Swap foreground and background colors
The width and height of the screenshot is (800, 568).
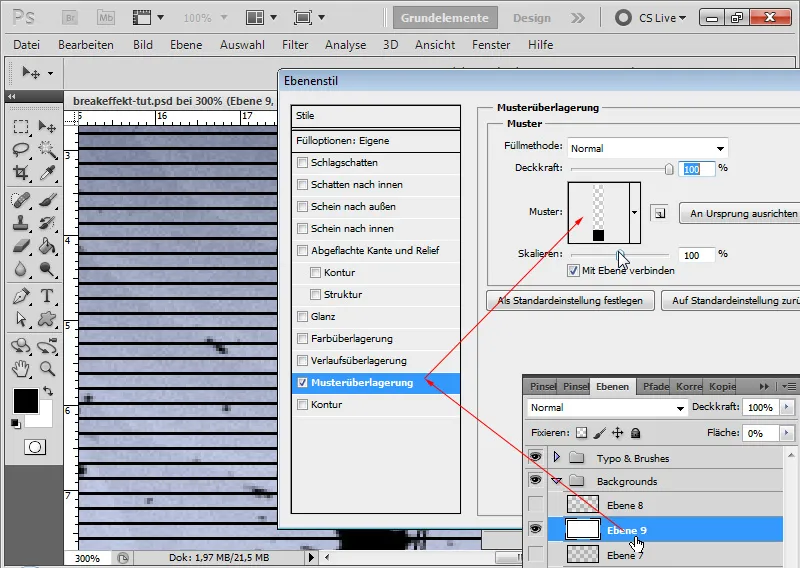48,391
